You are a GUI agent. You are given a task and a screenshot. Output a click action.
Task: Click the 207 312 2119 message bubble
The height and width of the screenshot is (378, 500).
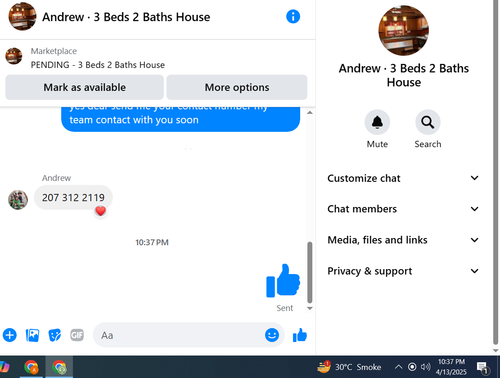pyautogui.click(x=73, y=197)
